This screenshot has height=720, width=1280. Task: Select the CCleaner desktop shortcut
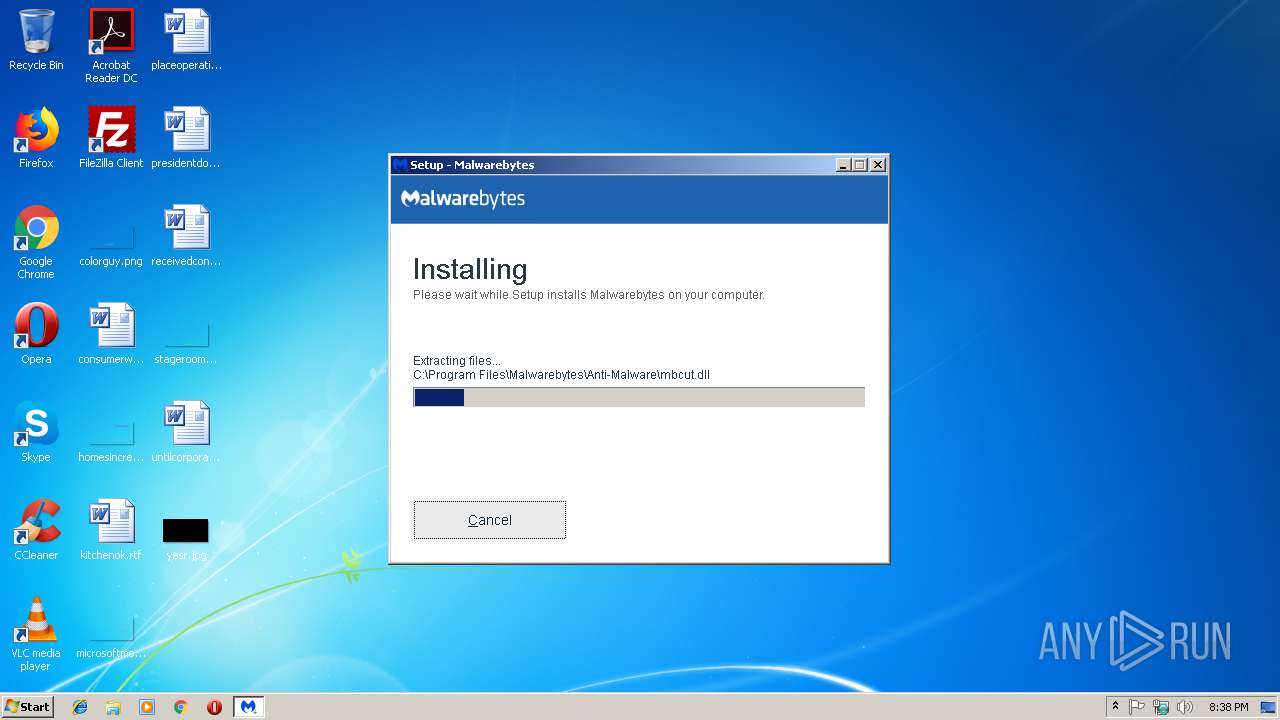coord(36,531)
